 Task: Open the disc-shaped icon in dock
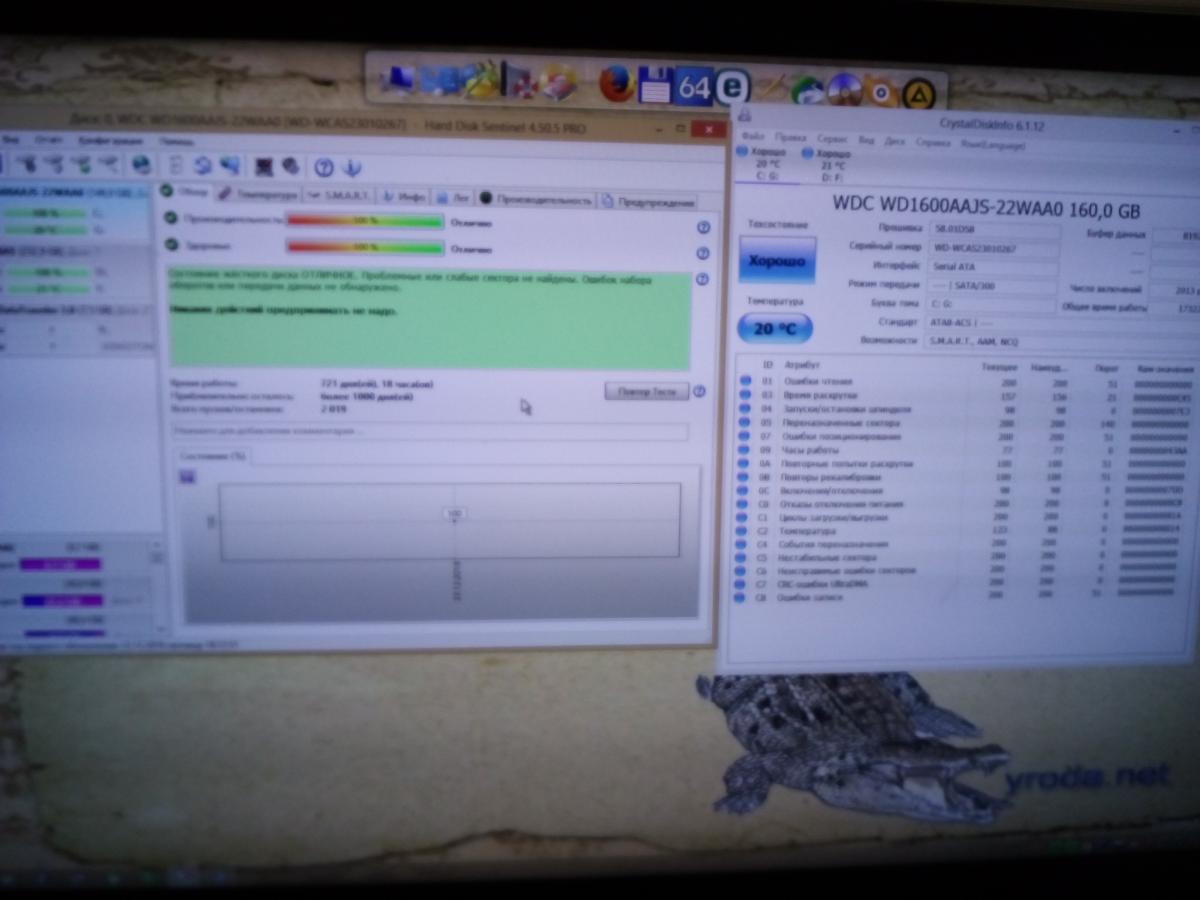coord(845,90)
